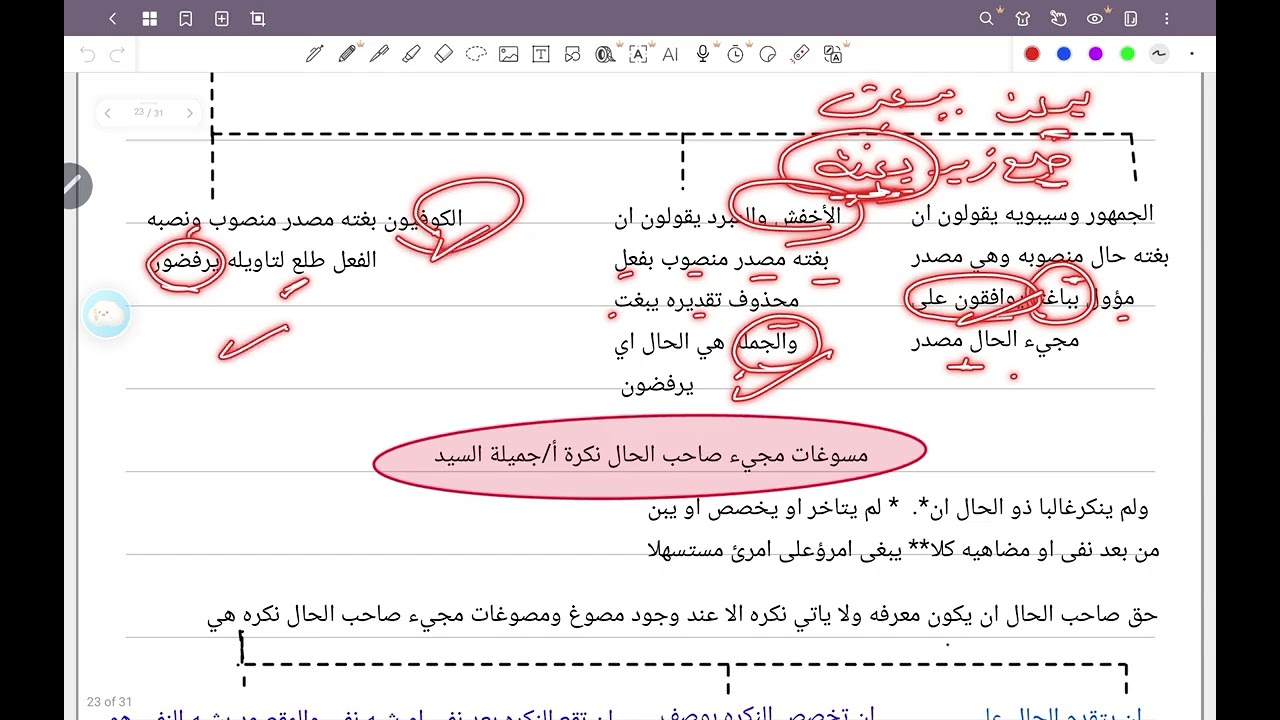The width and height of the screenshot is (1280, 720).
Task: Open the AI assistant tool
Action: (x=670, y=54)
